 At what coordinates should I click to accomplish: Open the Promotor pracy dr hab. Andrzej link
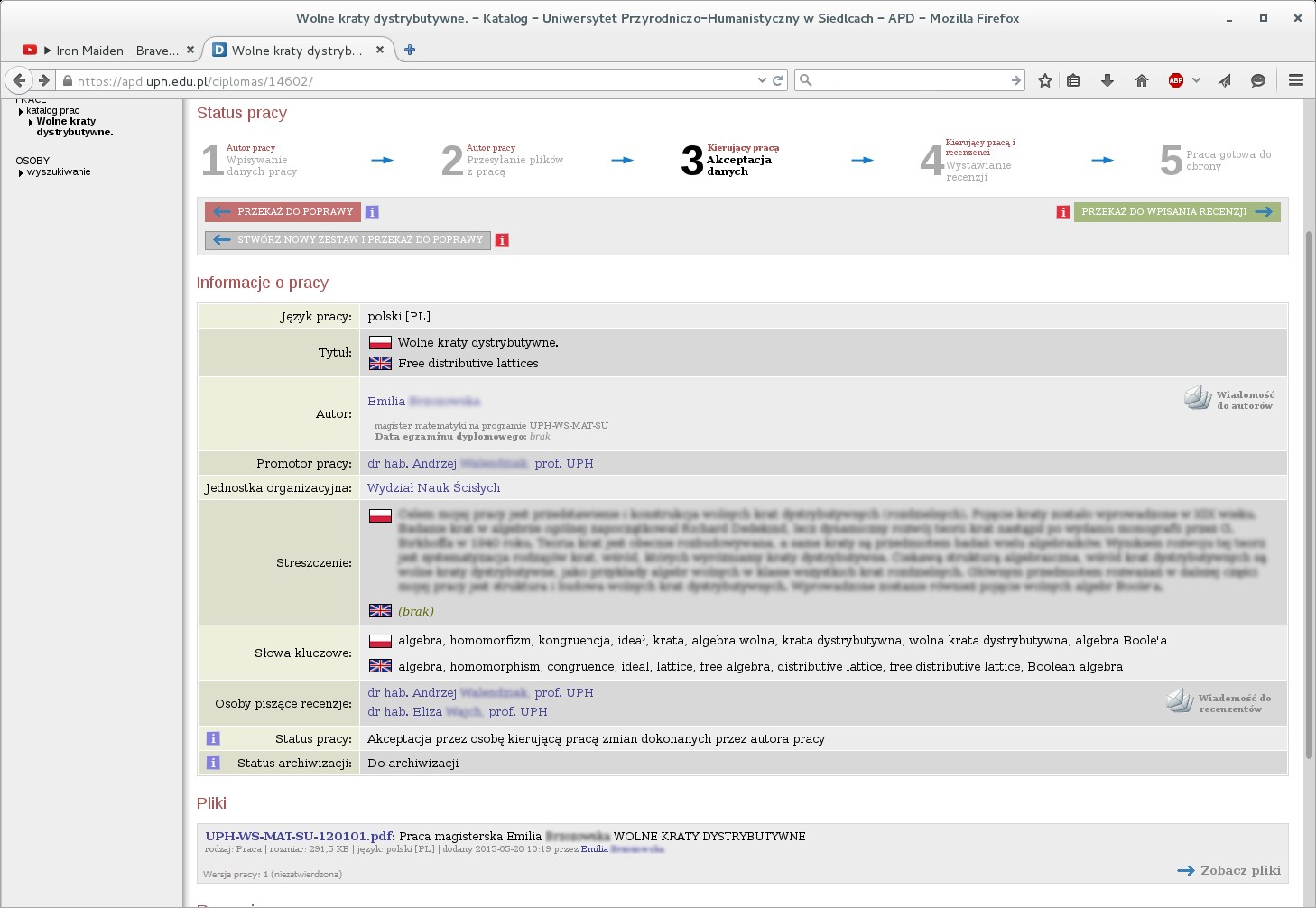[480, 463]
